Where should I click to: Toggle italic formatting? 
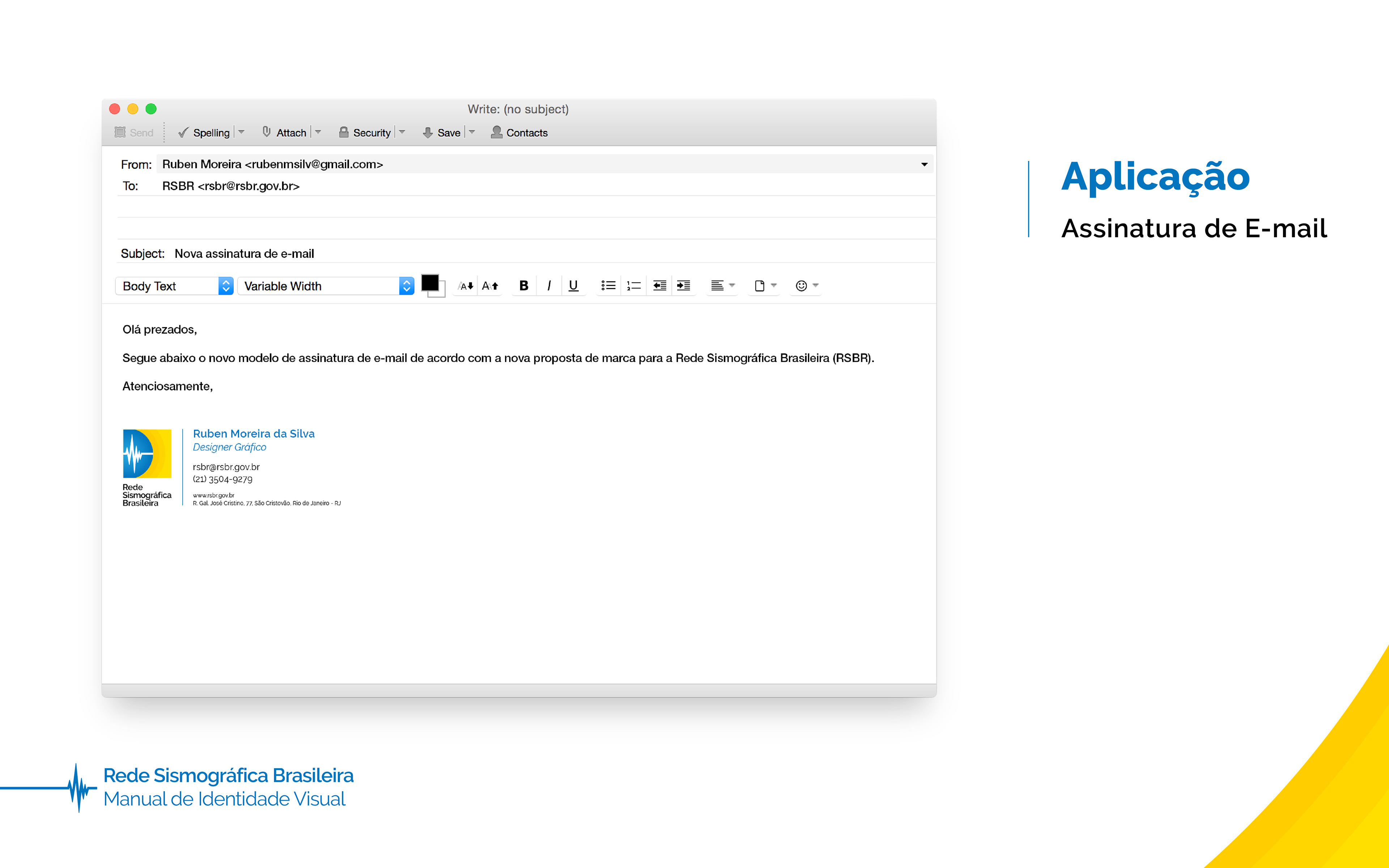click(x=549, y=285)
